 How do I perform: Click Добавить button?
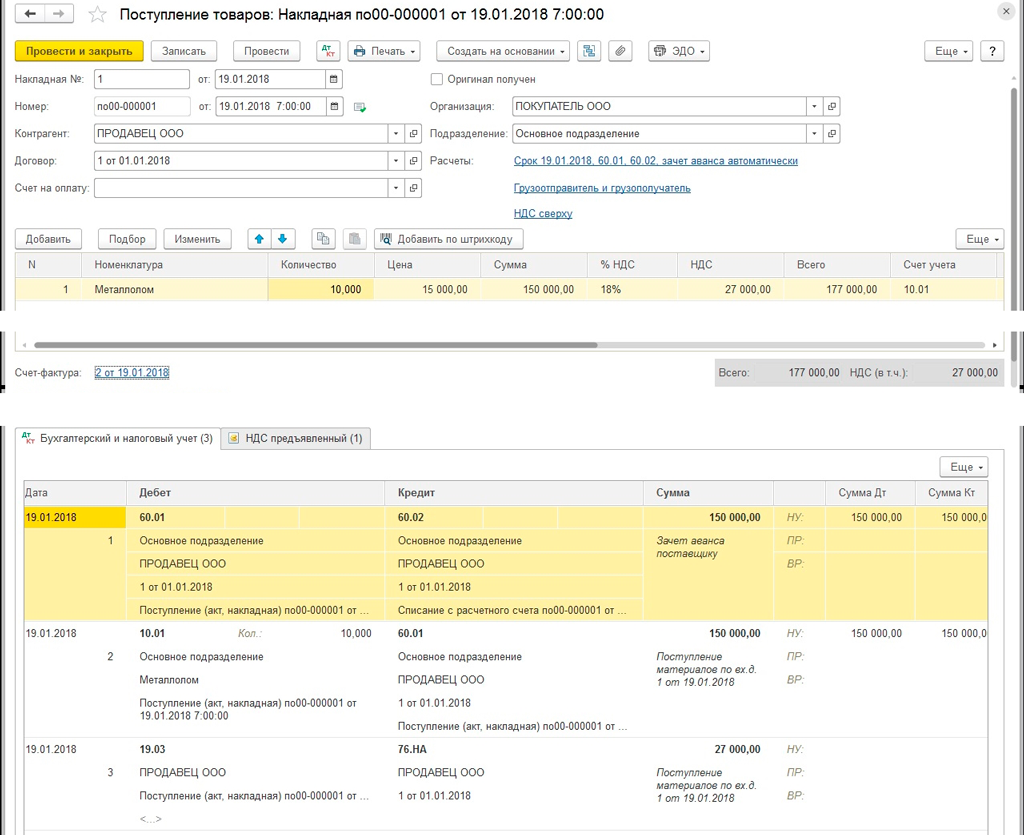coord(48,239)
